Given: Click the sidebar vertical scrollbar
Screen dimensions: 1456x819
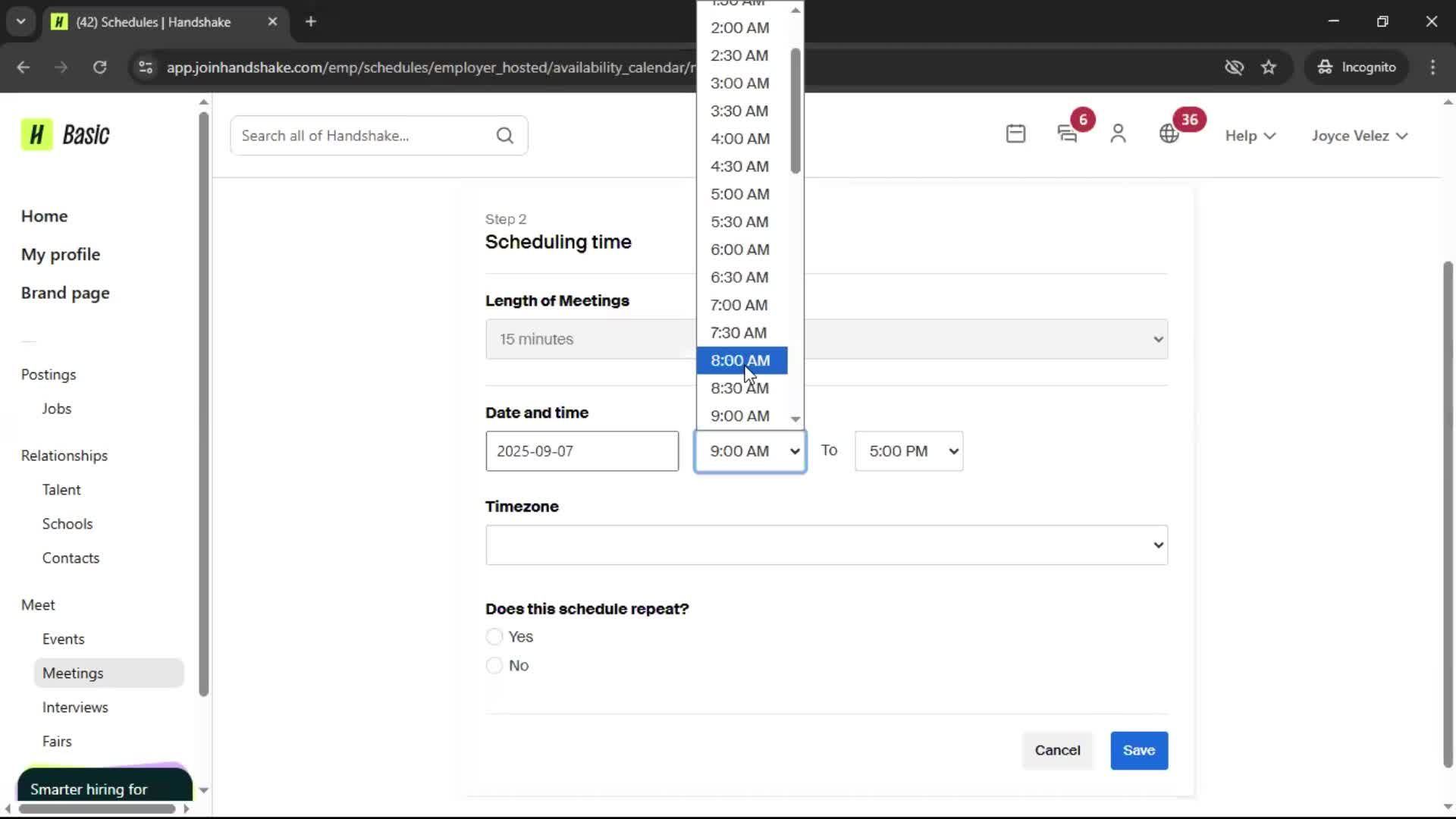Looking at the screenshot, I should (203, 403).
